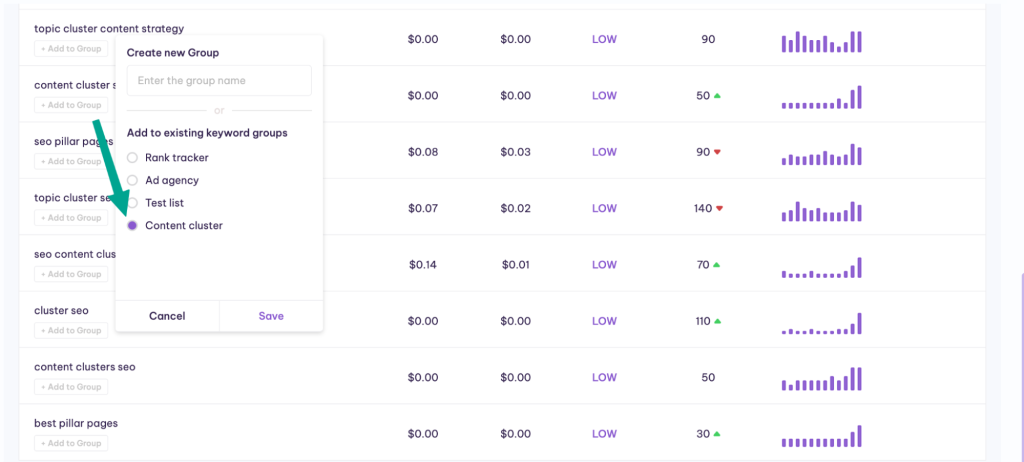Click green up arrow next to 70
This screenshot has height=462, width=1024.
(716, 265)
